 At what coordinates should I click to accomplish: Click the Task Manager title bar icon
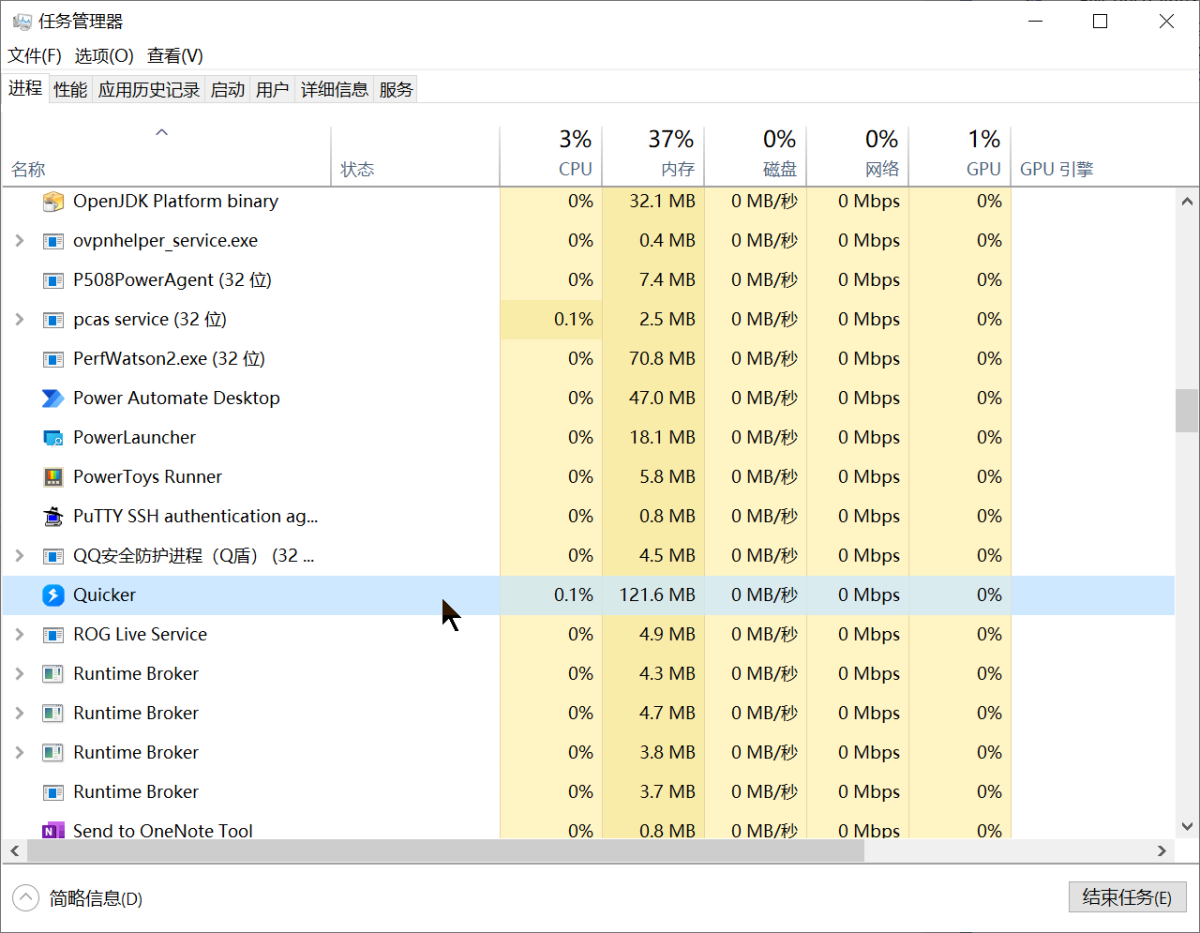tap(21, 21)
